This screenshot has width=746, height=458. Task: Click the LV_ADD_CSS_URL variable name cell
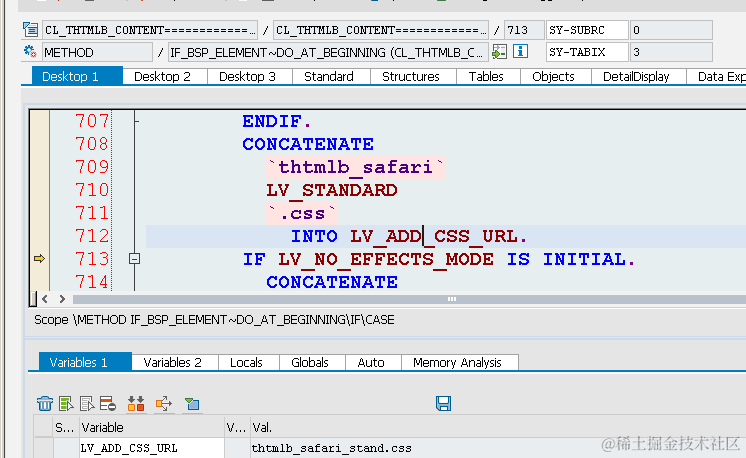pos(152,448)
